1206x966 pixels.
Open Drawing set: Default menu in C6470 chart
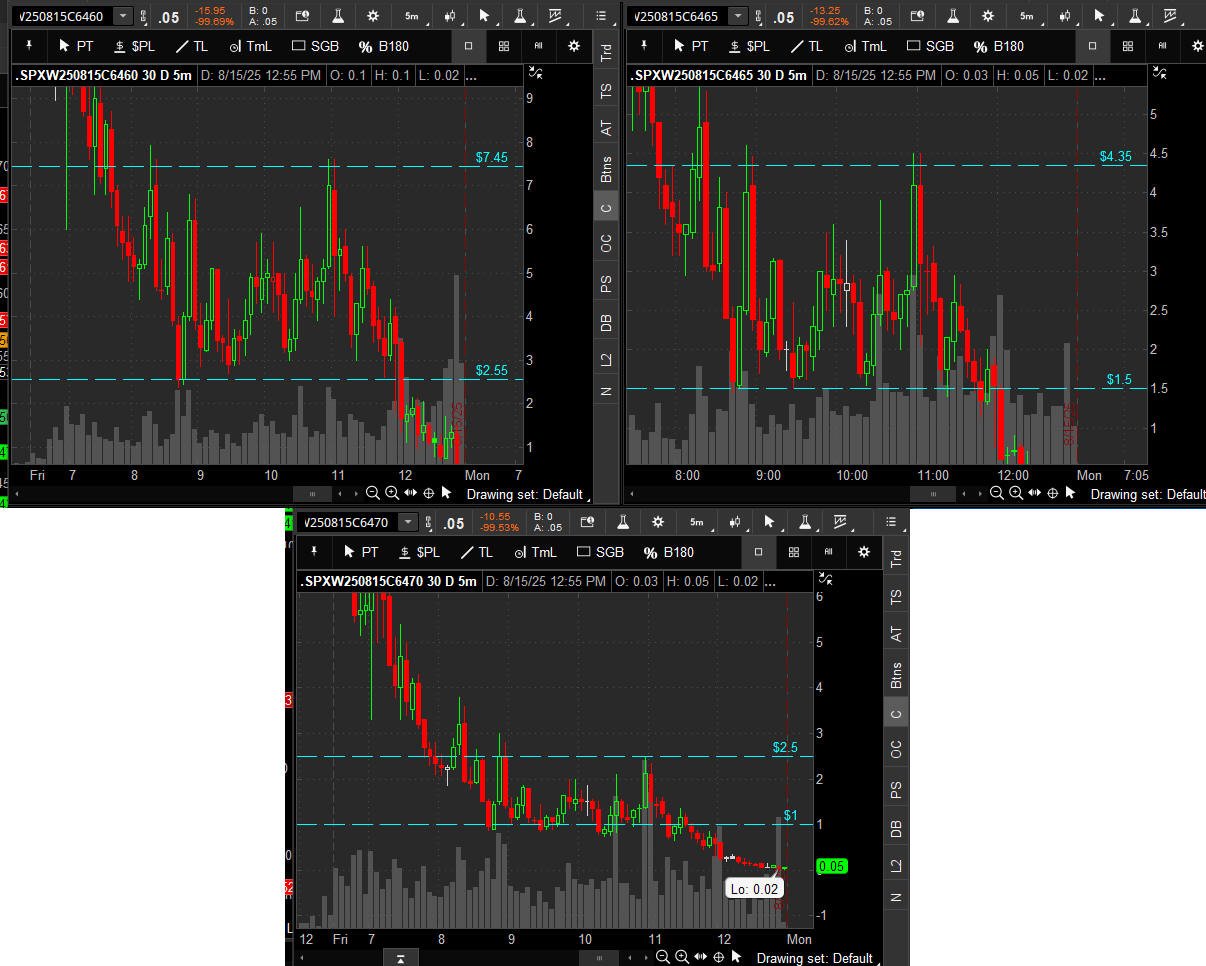tap(814, 958)
